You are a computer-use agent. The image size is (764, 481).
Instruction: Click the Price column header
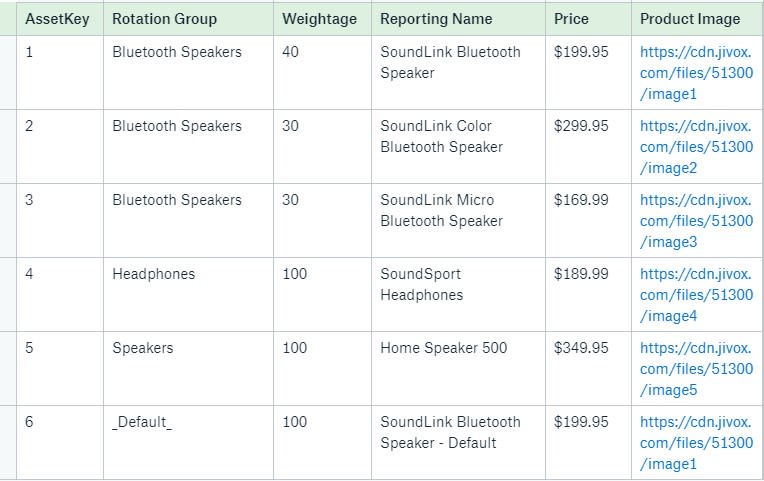pos(571,19)
